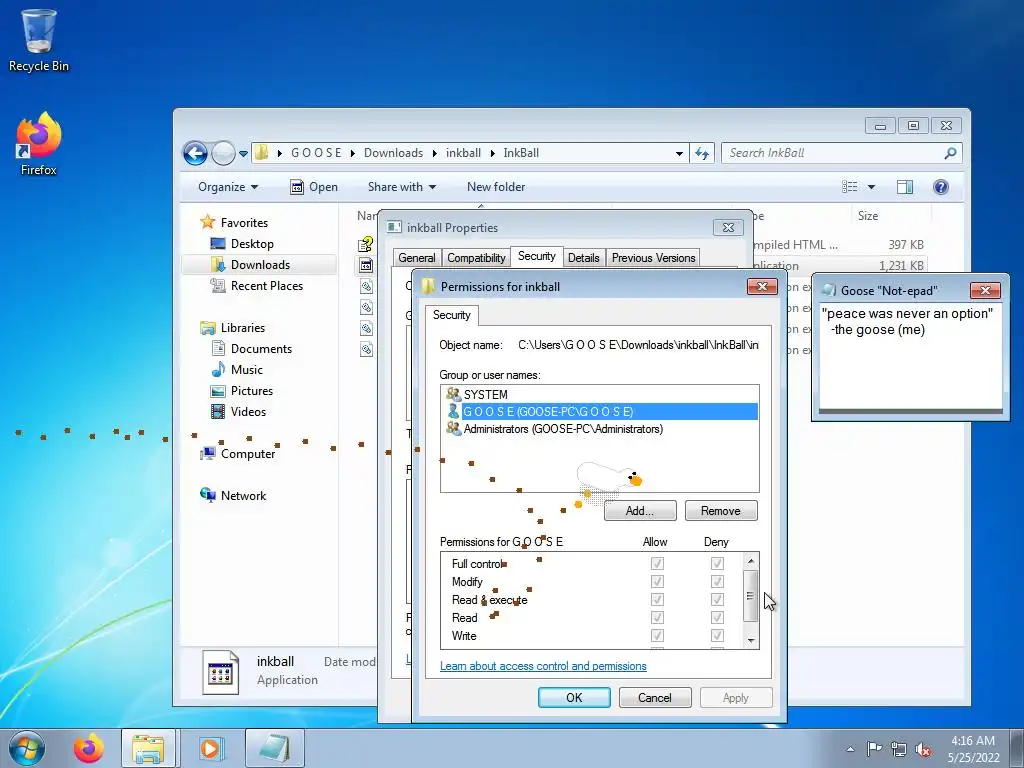Viewport: 1024px width, 768px height.
Task: Open Windows Media Player taskbar icon
Action: [x=210, y=748]
